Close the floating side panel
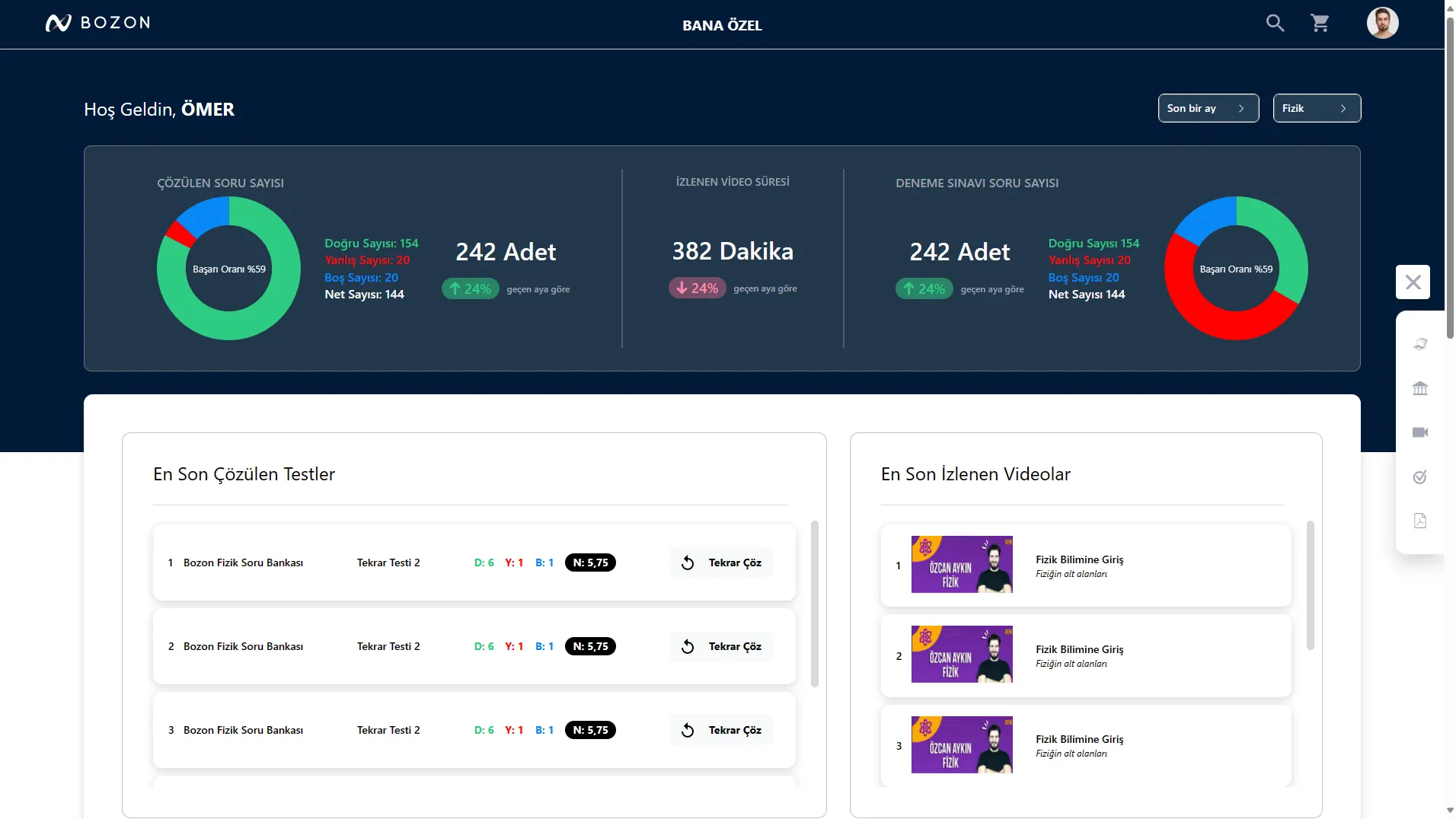The image size is (1456, 819). point(1413,282)
